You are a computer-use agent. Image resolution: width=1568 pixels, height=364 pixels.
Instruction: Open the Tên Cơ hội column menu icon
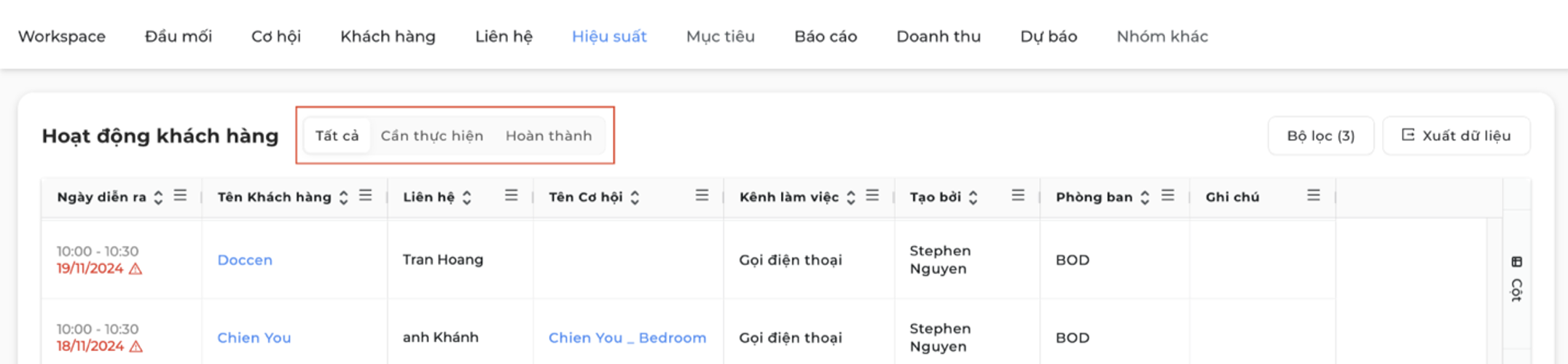tap(702, 195)
